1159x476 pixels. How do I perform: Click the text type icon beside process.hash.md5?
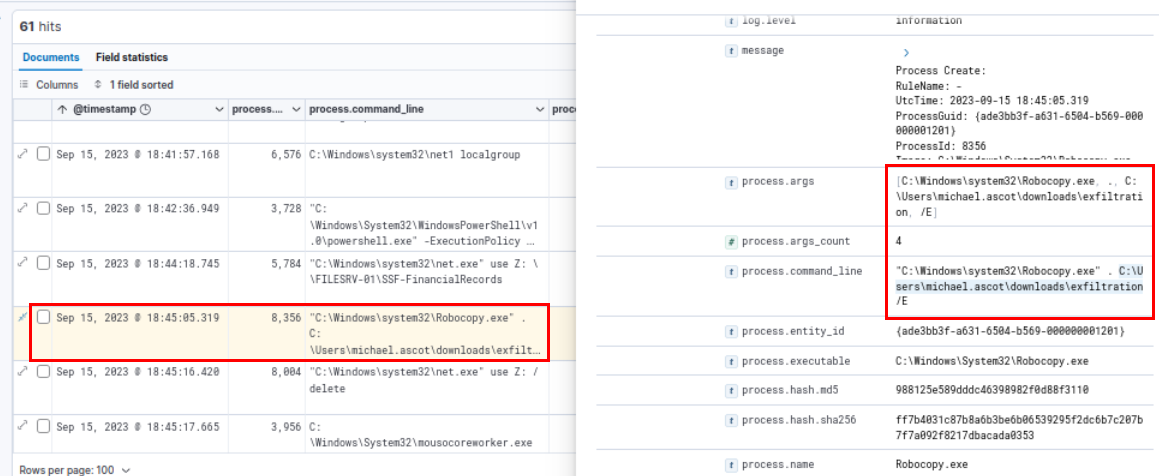coord(731,390)
